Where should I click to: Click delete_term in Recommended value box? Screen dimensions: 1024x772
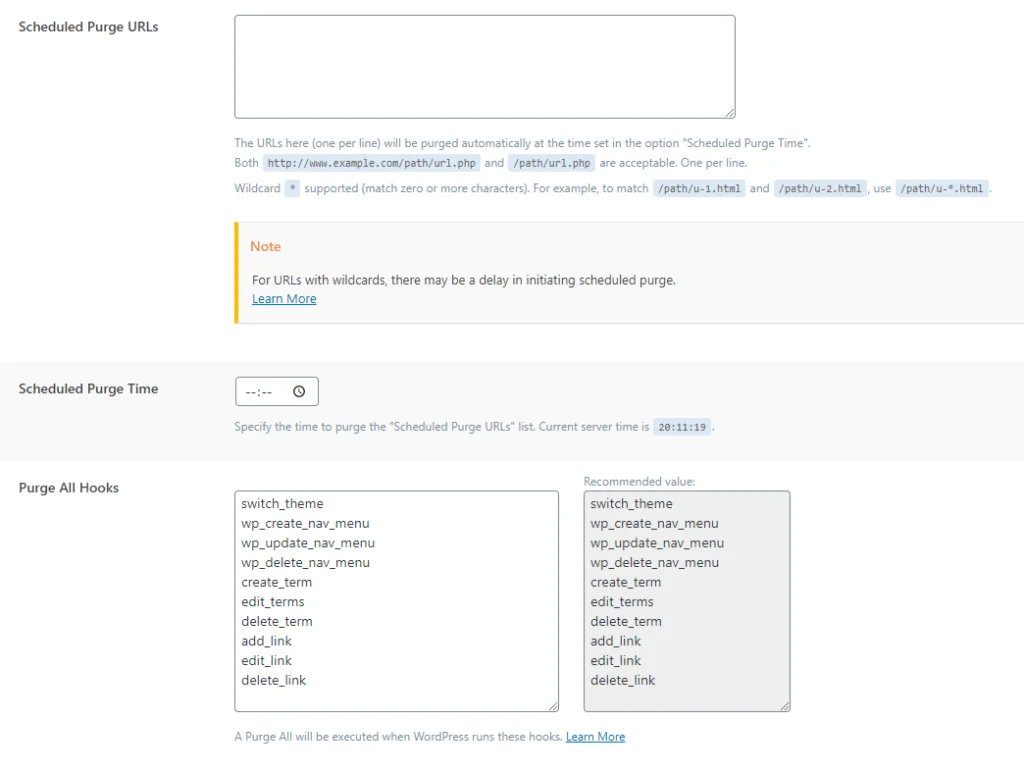[x=626, y=621]
